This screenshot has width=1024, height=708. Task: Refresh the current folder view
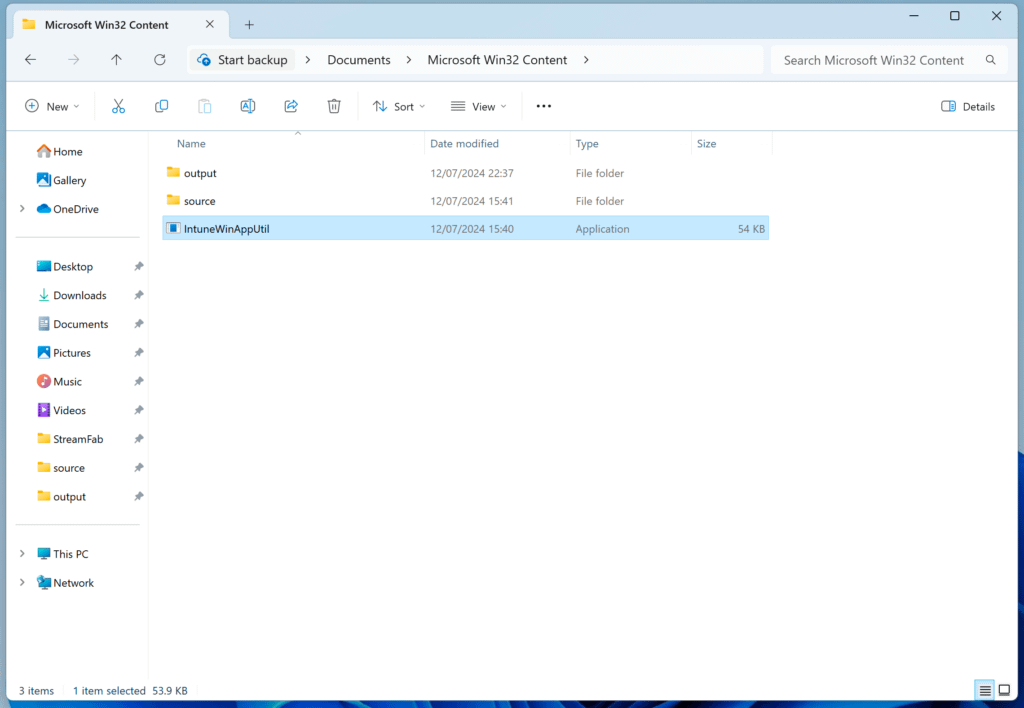[160, 60]
